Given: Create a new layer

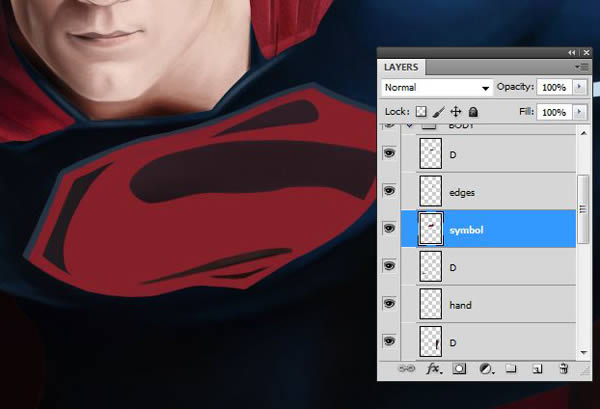Looking at the screenshot, I should click(x=537, y=369).
